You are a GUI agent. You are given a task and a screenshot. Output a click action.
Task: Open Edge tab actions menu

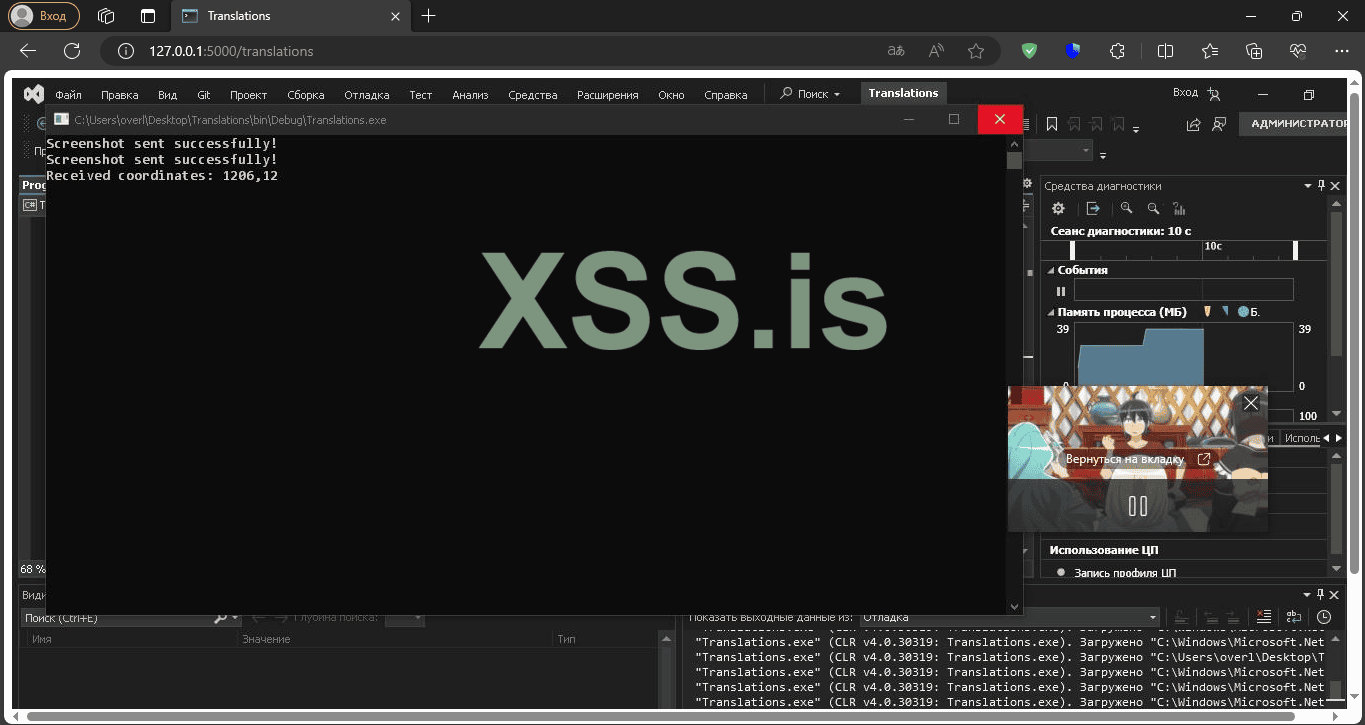point(148,16)
